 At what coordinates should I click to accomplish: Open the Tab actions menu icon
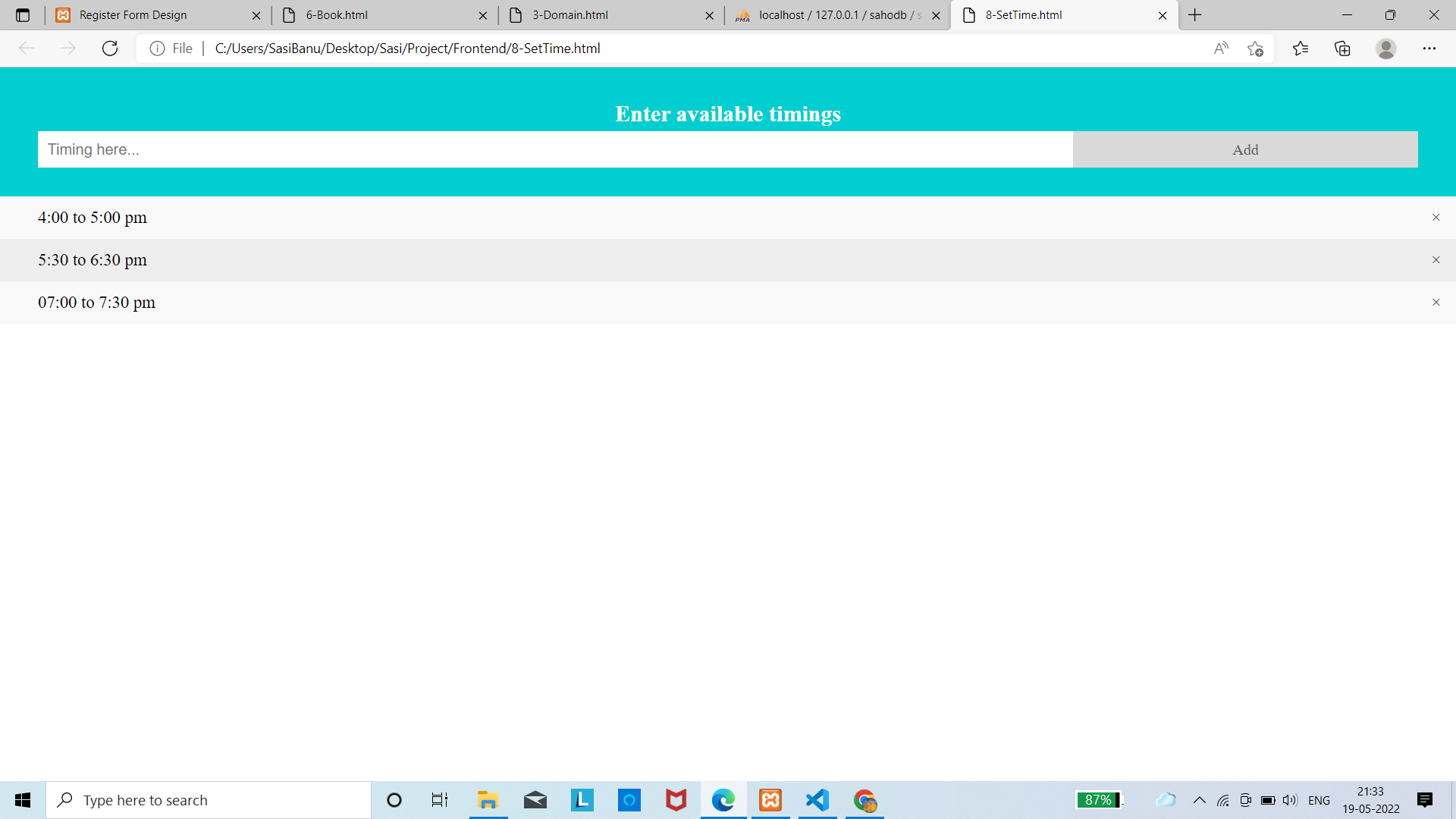click(x=23, y=15)
